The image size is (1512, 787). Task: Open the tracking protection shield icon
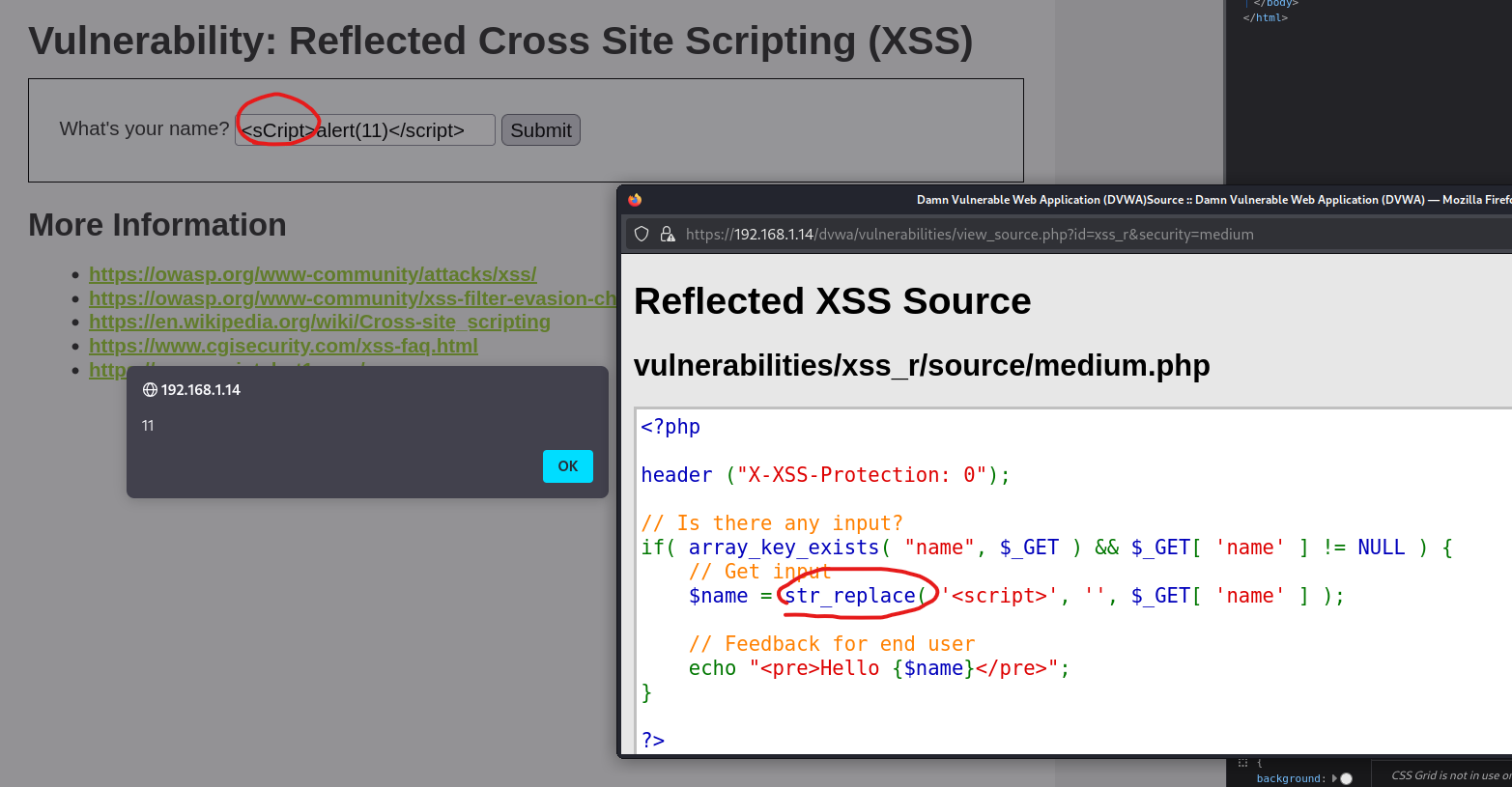[x=642, y=234]
